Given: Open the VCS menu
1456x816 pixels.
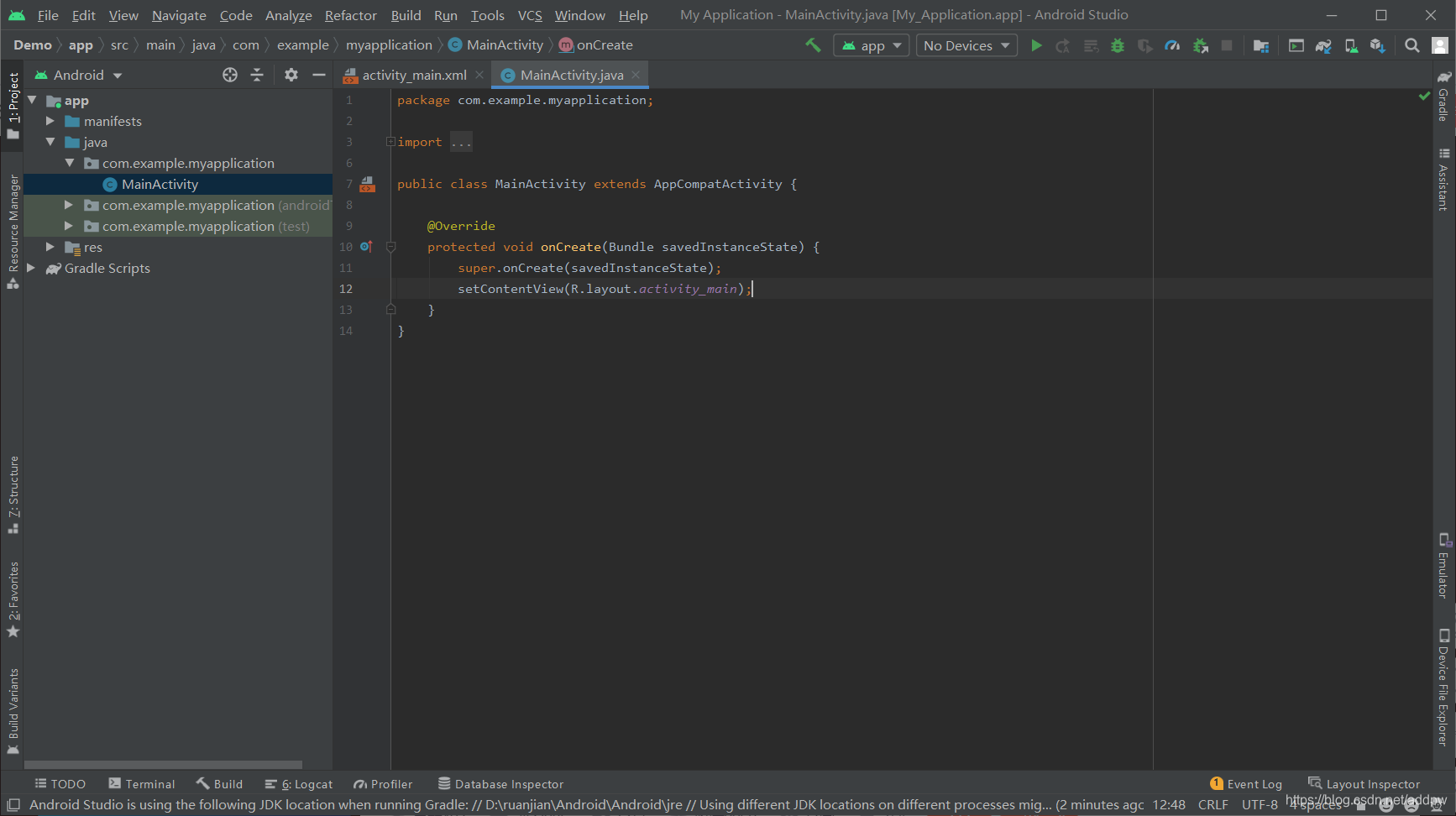Looking at the screenshot, I should pyautogui.click(x=530, y=15).
